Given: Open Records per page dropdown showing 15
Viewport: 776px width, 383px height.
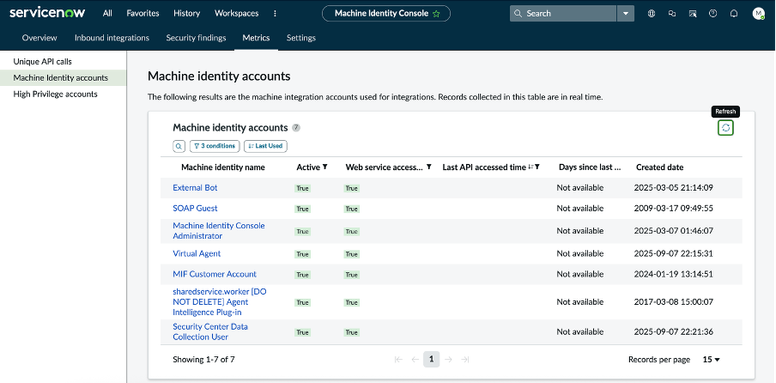Looking at the screenshot, I should tap(711, 360).
